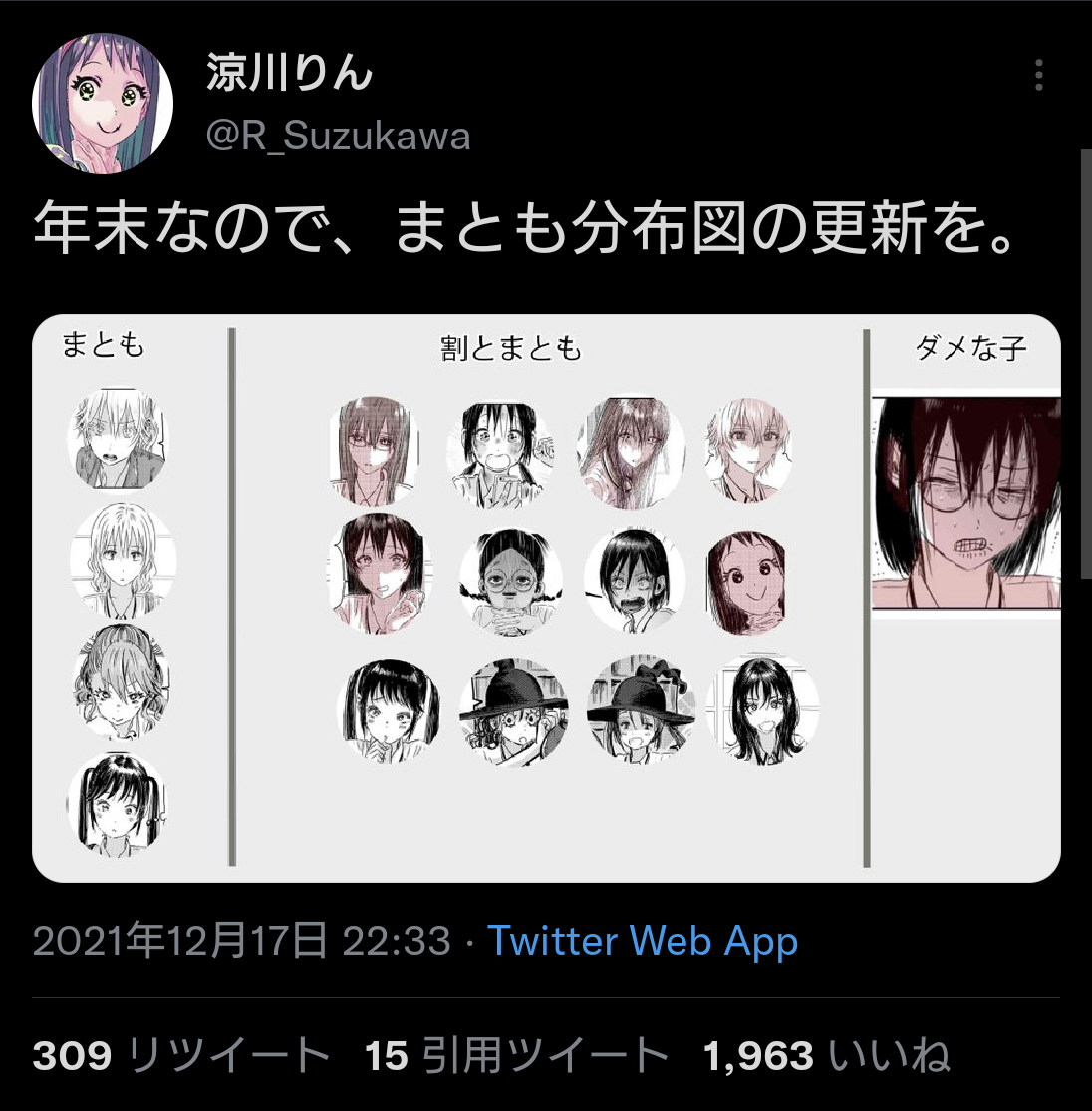This screenshot has height=1111, width=1092.
Task: Open 涼川りん profile avatar
Action: coord(102,103)
